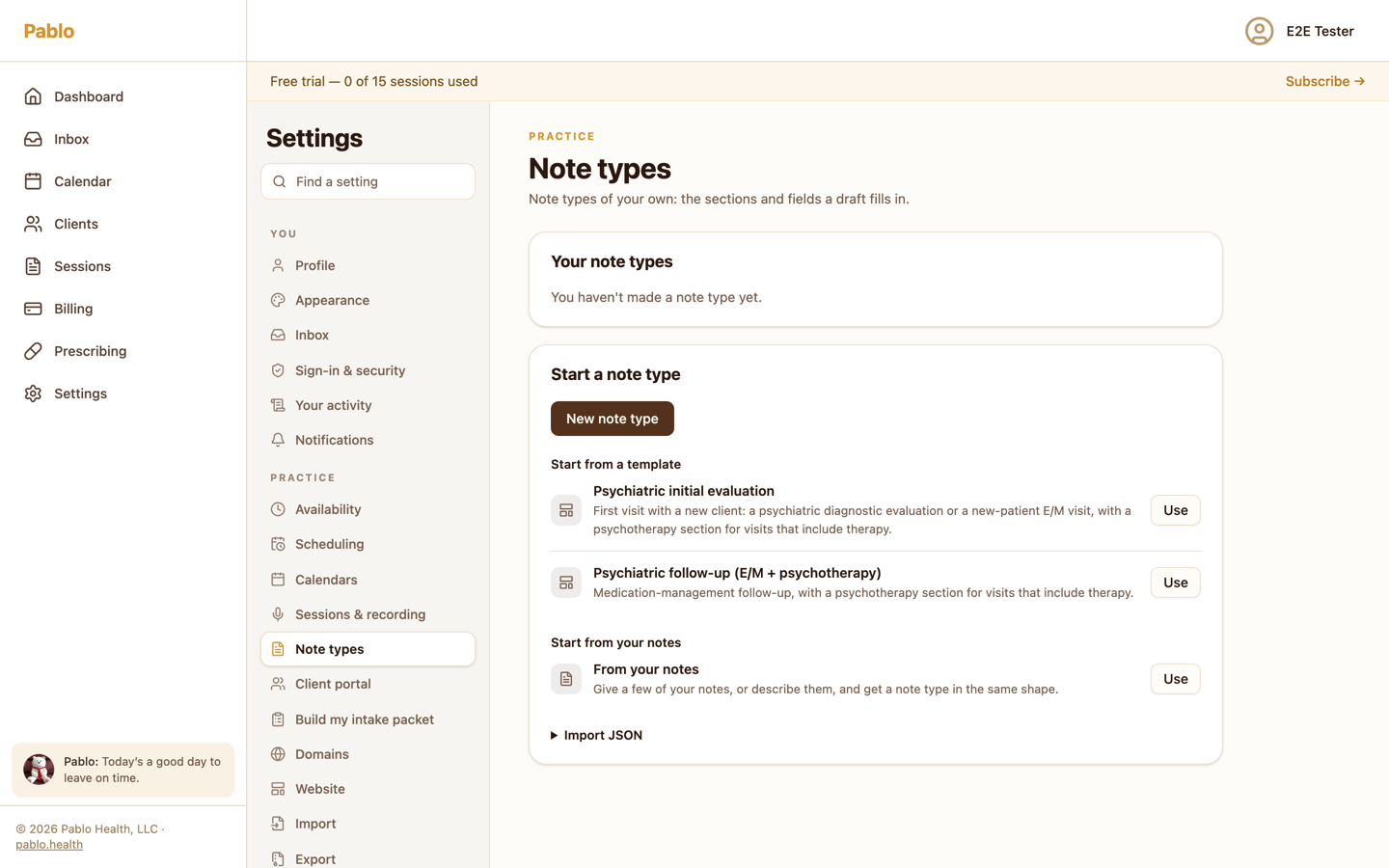Click the Sign-in & security shield icon
Viewport: 1389px width, 868px height.
tap(278, 370)
